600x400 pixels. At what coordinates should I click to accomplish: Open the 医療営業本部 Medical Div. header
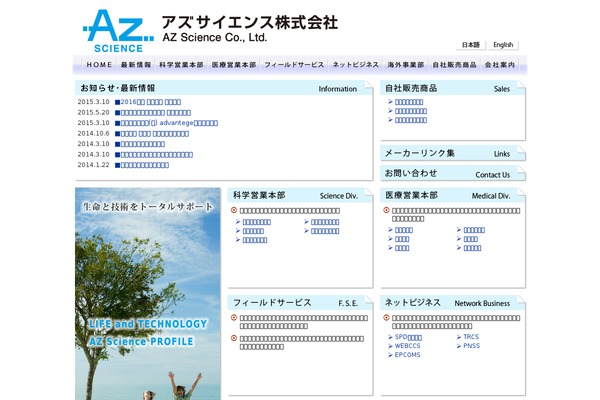pyautogui.click(x=453, y=195)
